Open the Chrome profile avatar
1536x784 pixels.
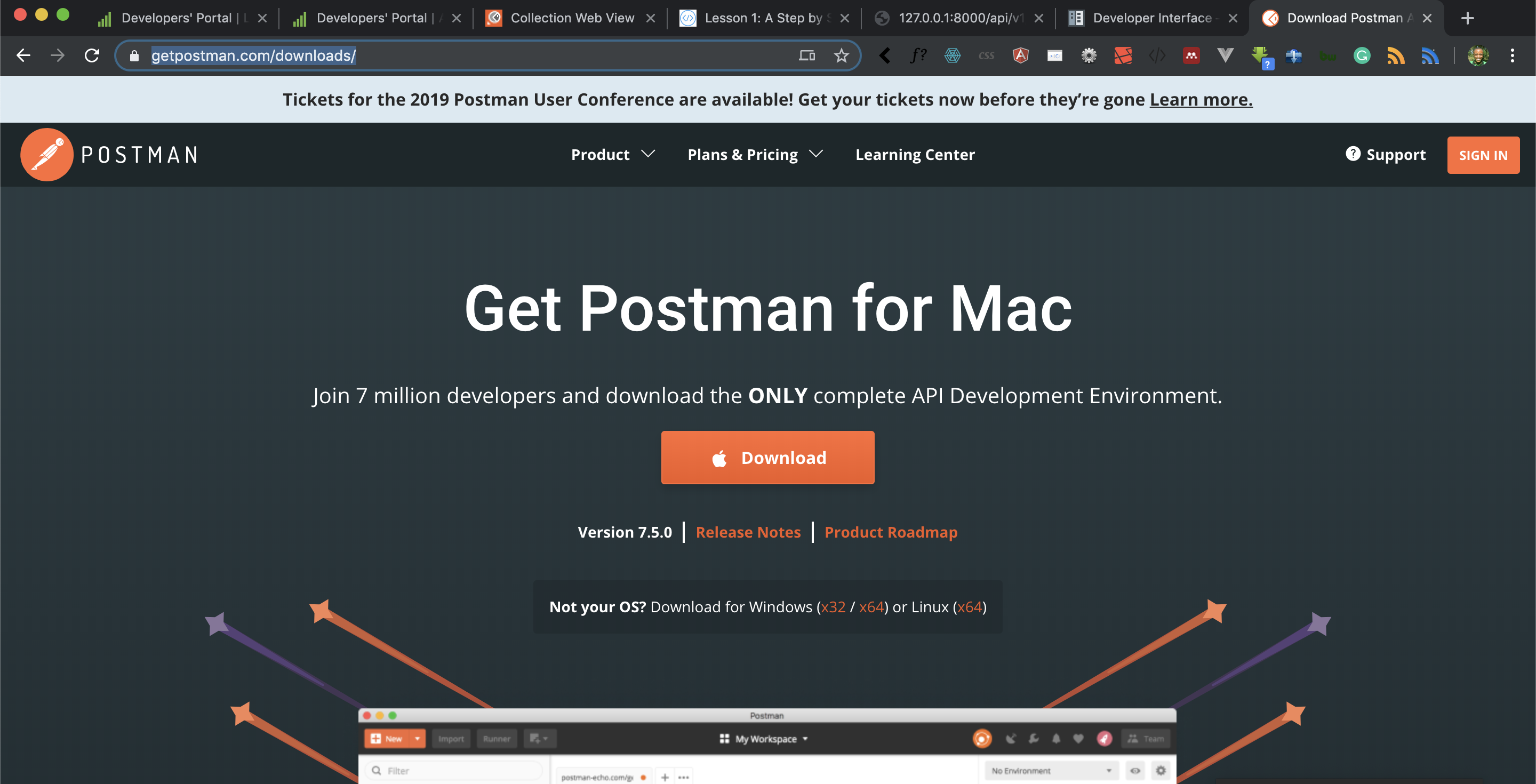(1477, 55)
